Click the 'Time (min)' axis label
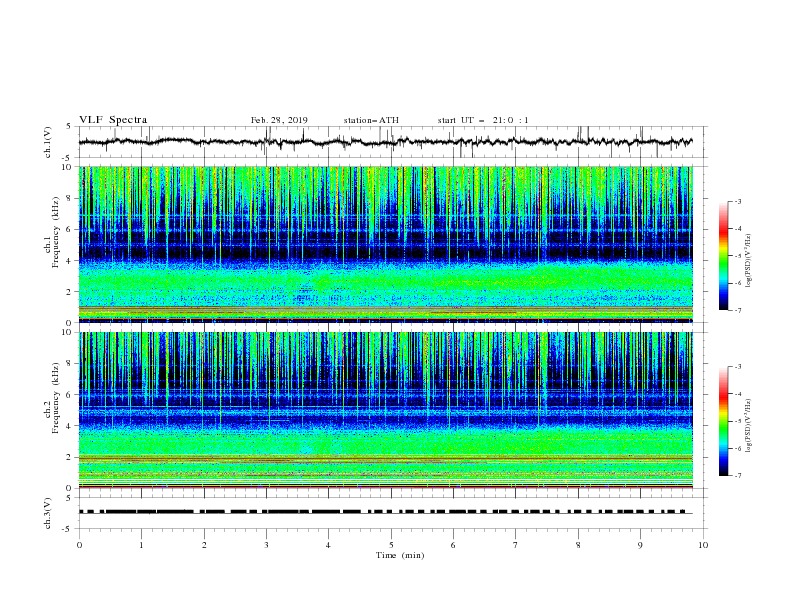Screen dimensions: 792x612 click(x=400, y=555)
